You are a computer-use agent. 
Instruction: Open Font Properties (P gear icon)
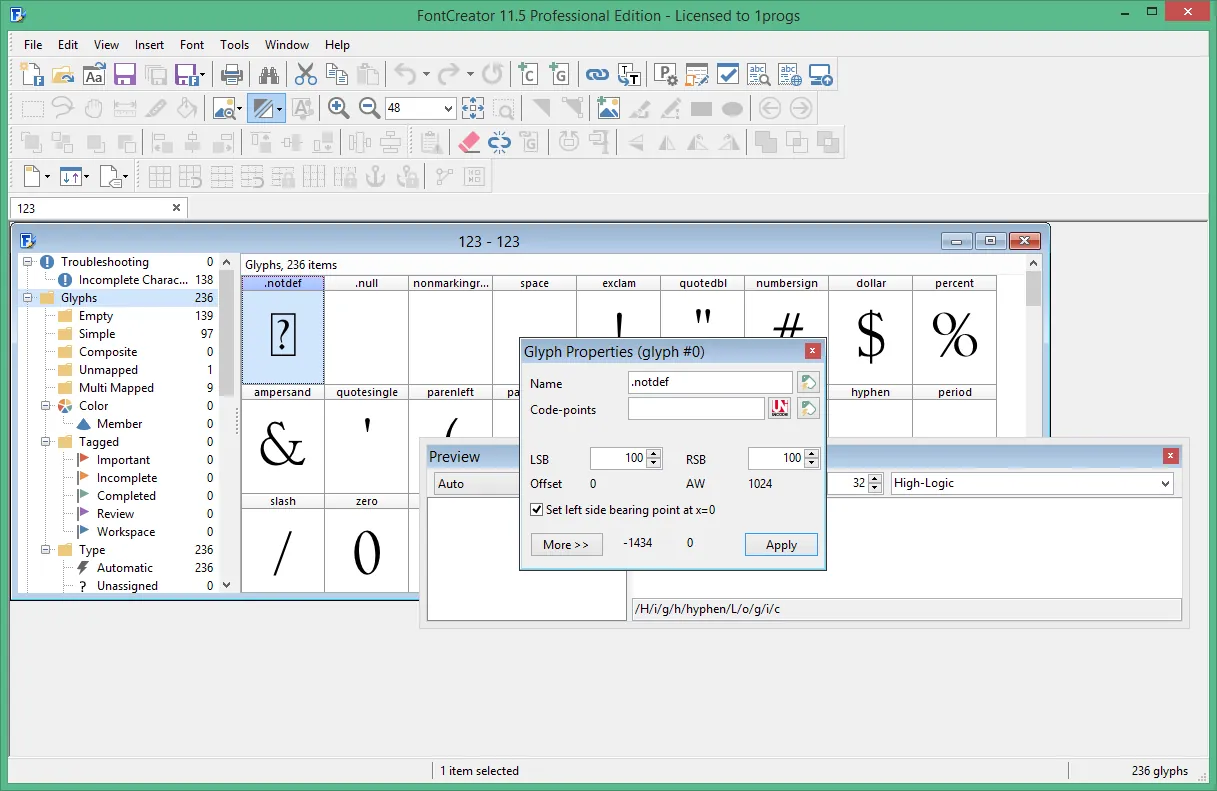(666, 74)
